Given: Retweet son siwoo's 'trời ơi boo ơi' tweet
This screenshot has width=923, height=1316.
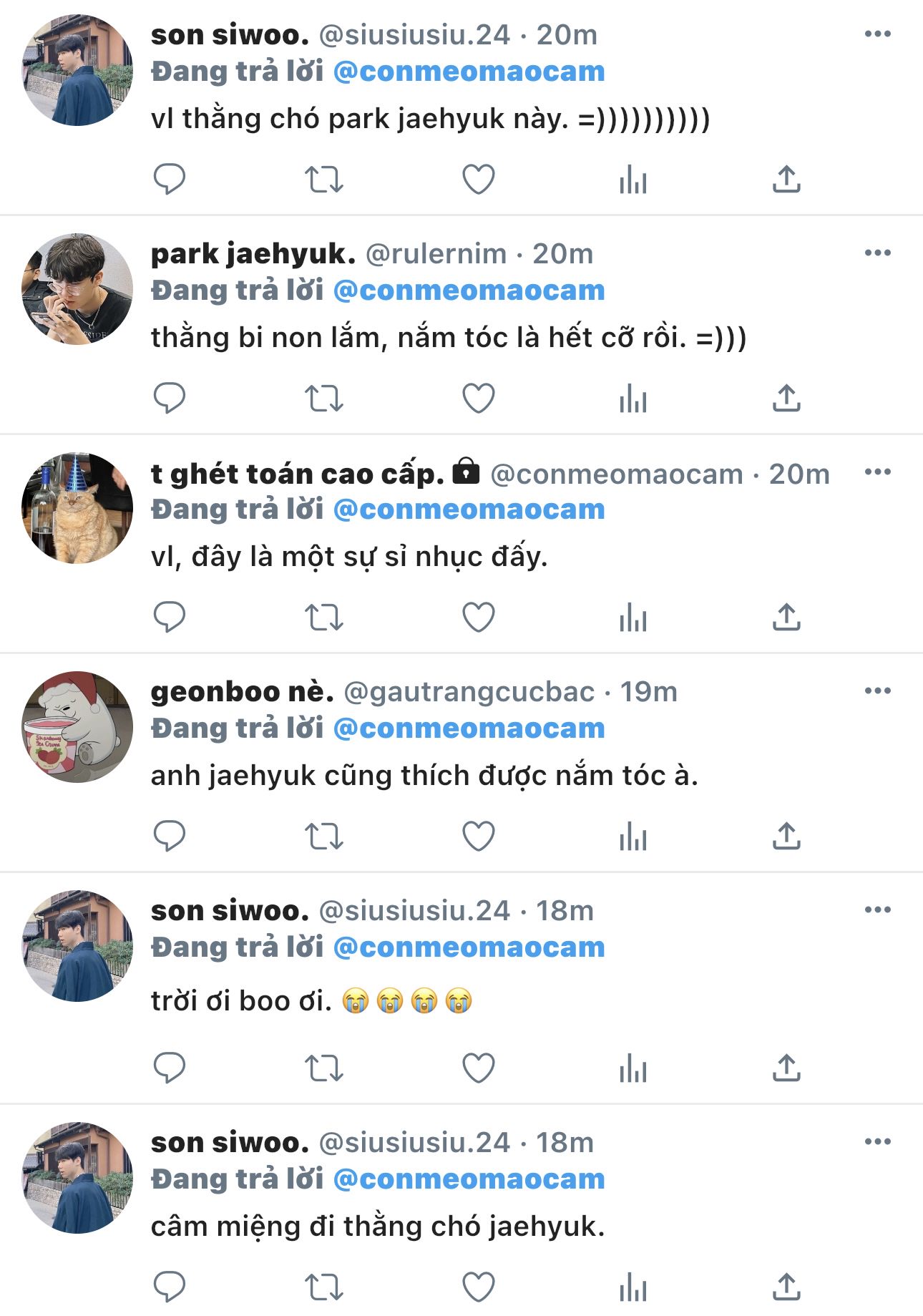Looking at the screenshot, I should pos(324,1068).
